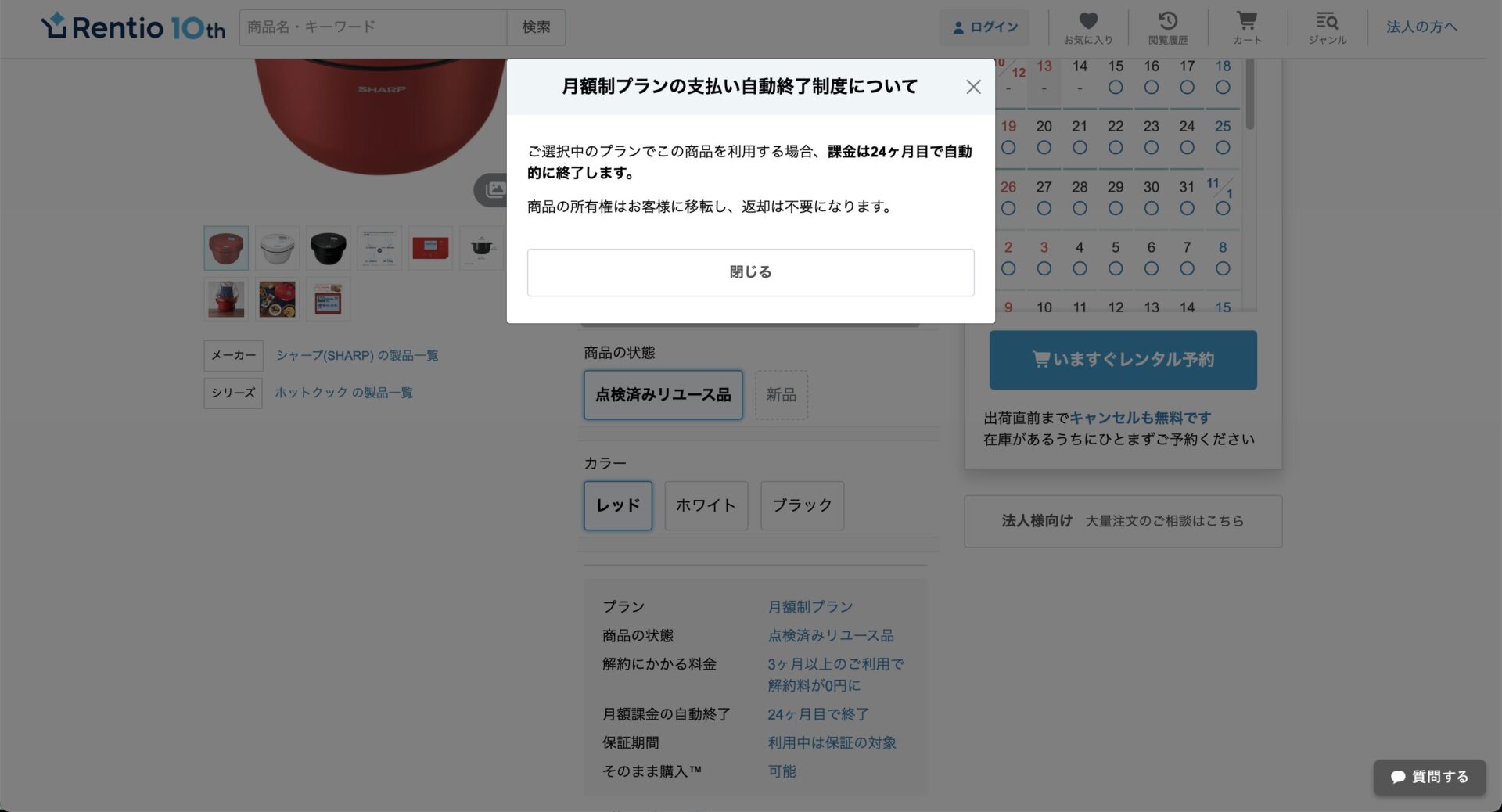Open the genre search icon

1327,27
